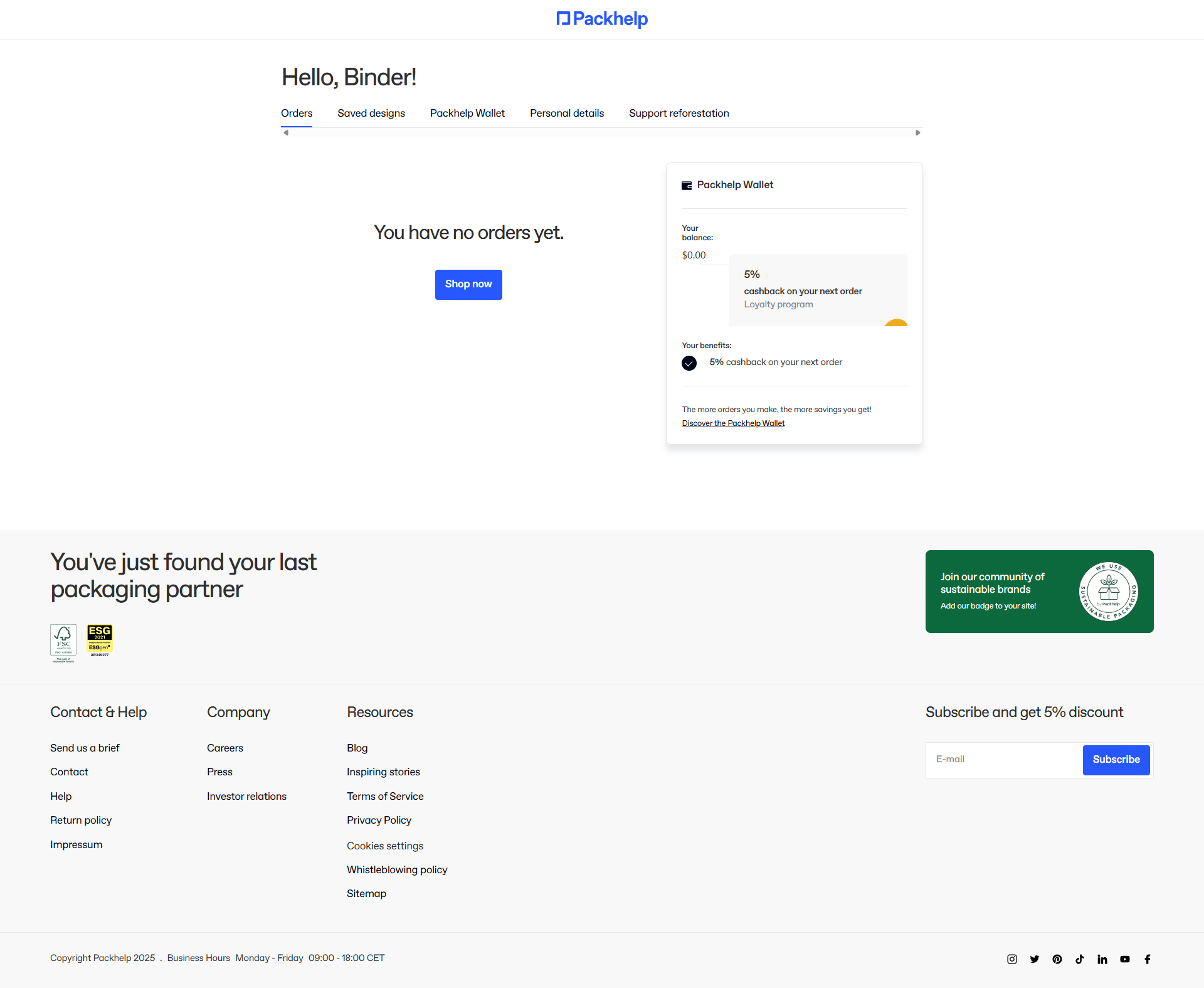Open the LinkedIn social icon

1102,959
